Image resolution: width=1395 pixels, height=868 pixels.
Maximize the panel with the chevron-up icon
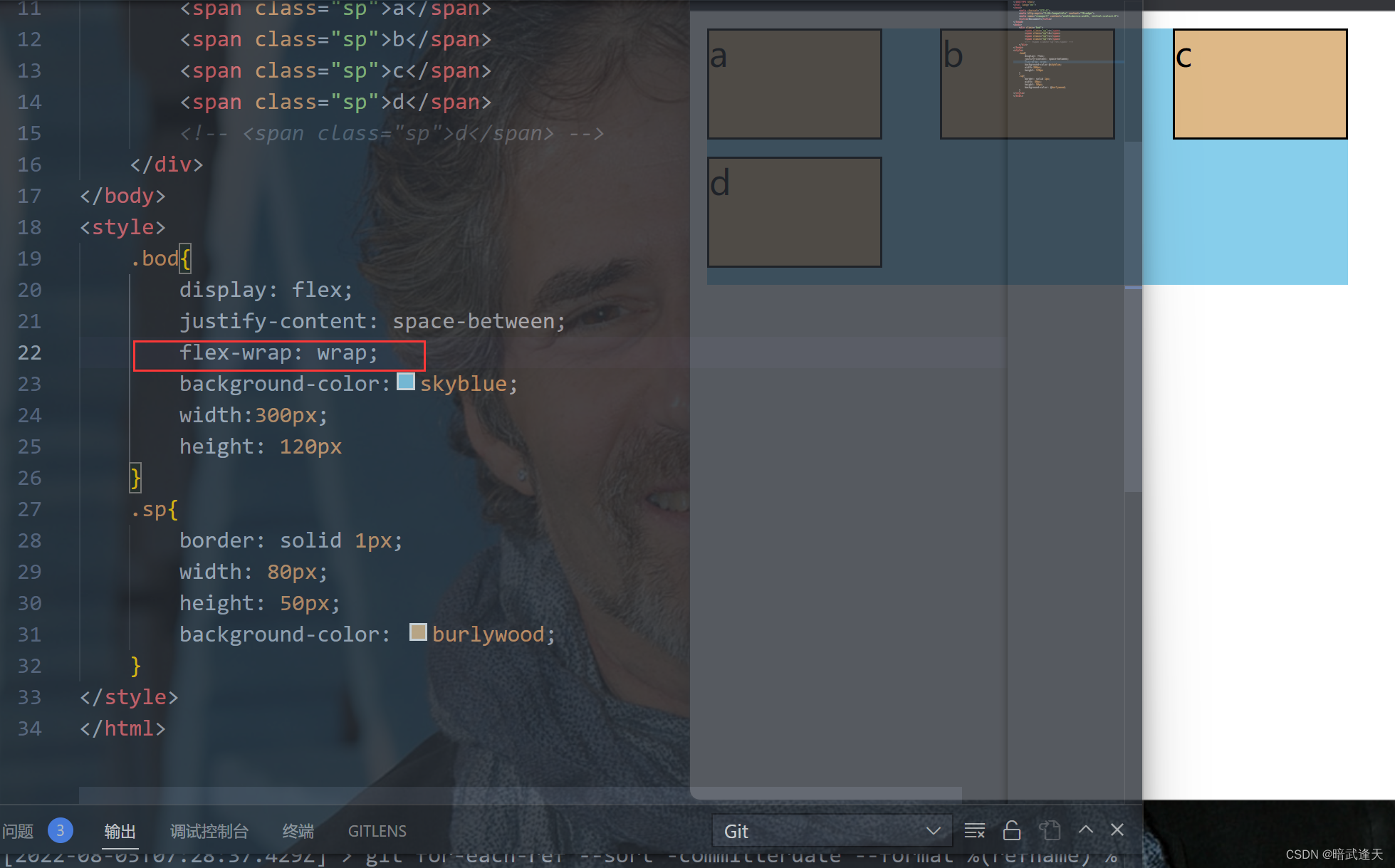coord(1086,830)
